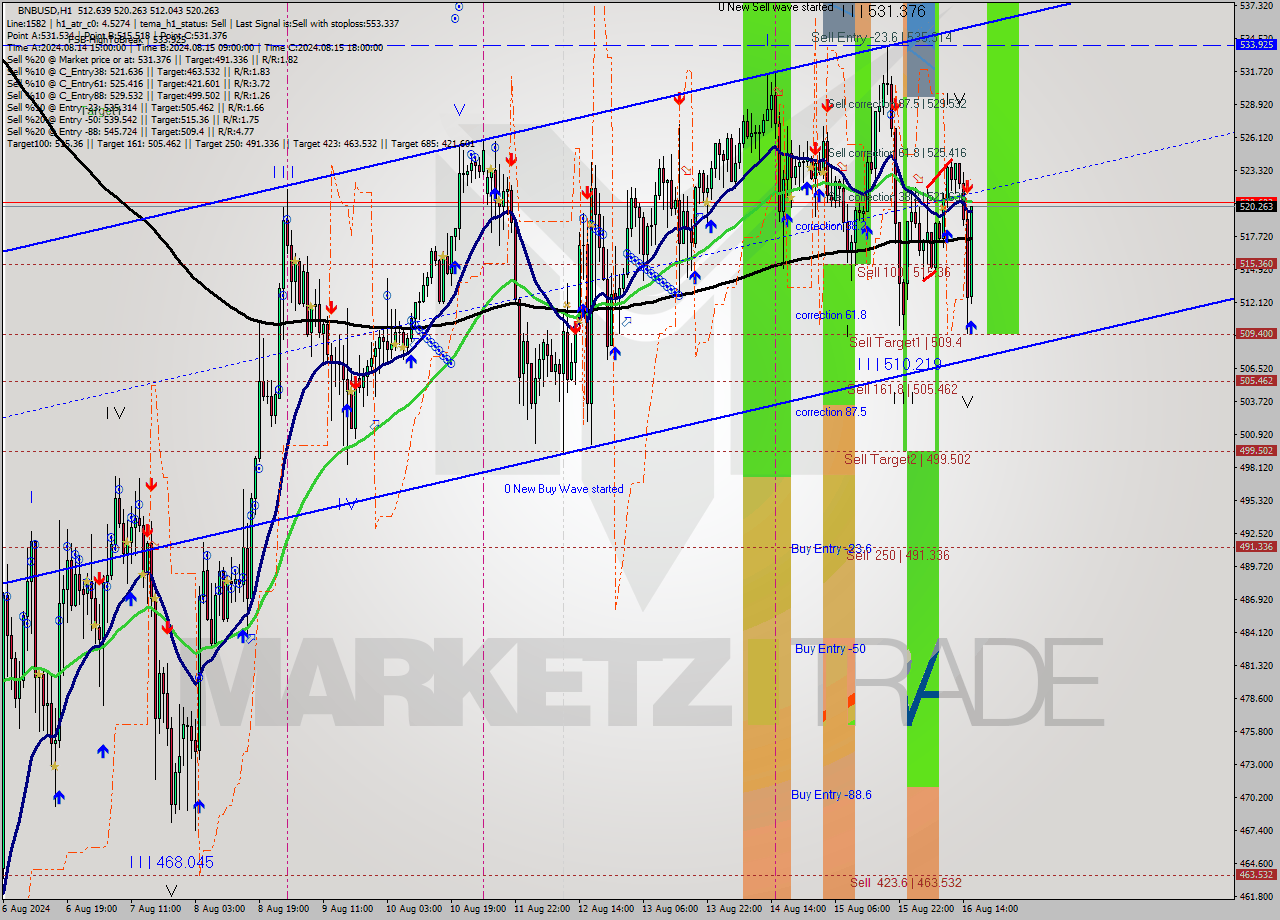This screenshot has width=1280, height=920.
Task: Select the 'Sell Target1 | 509.4' label
Action: pos(905,342)
